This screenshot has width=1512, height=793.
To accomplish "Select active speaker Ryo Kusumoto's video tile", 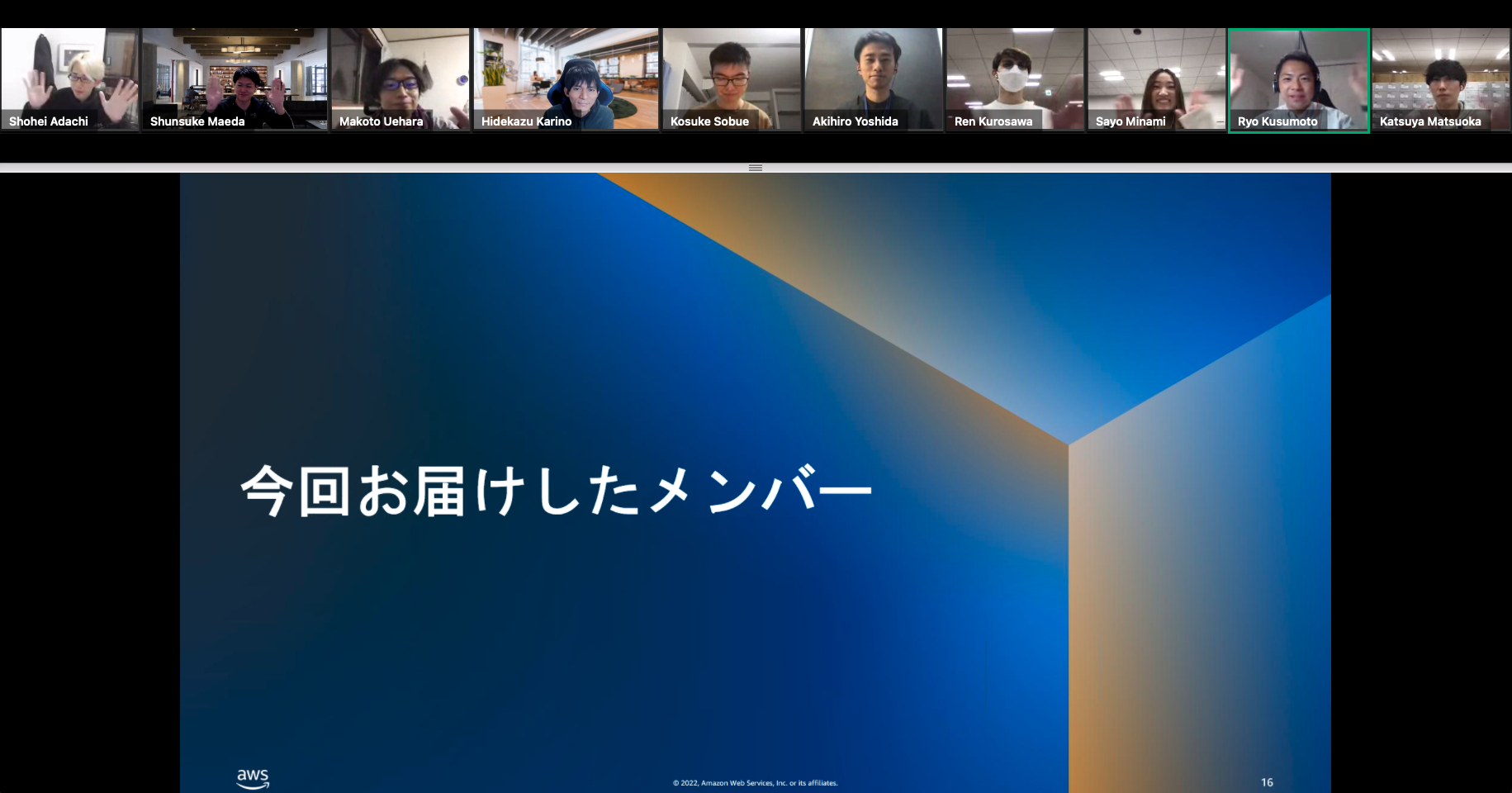I will coord(1299,80).
